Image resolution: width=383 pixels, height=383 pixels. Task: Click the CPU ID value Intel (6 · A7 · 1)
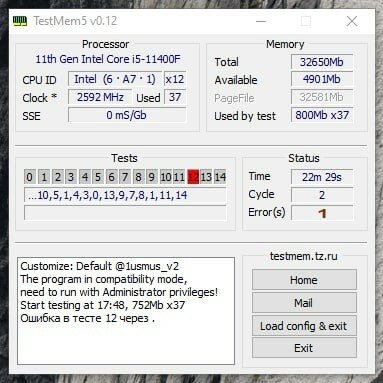click(x=115, y=79)
